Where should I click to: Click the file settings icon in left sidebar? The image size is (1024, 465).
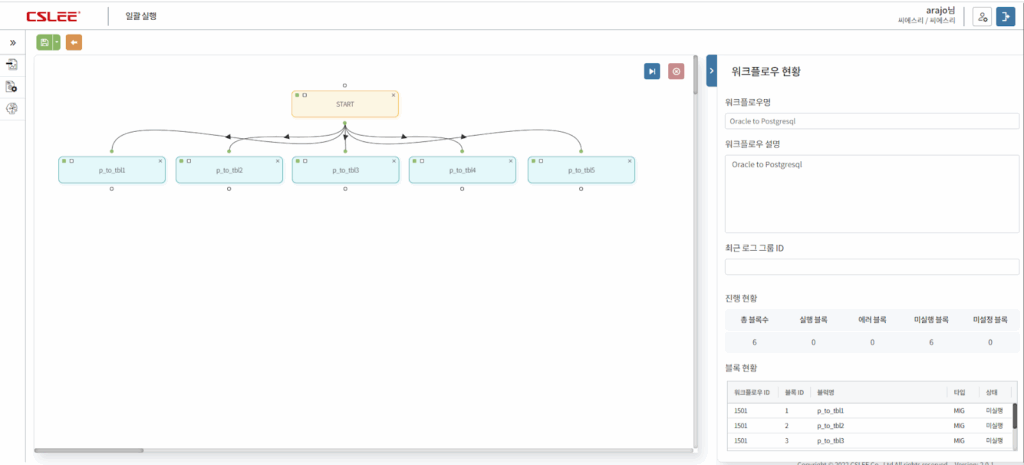(12, 87)
